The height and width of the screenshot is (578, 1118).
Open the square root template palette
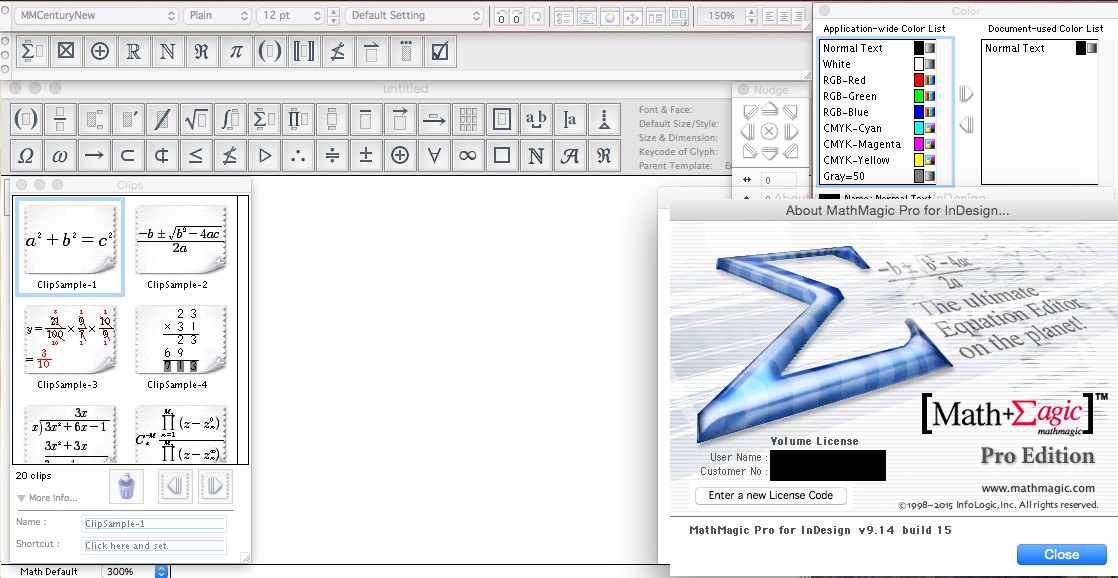pyautogui.click(x=195, y=119)
